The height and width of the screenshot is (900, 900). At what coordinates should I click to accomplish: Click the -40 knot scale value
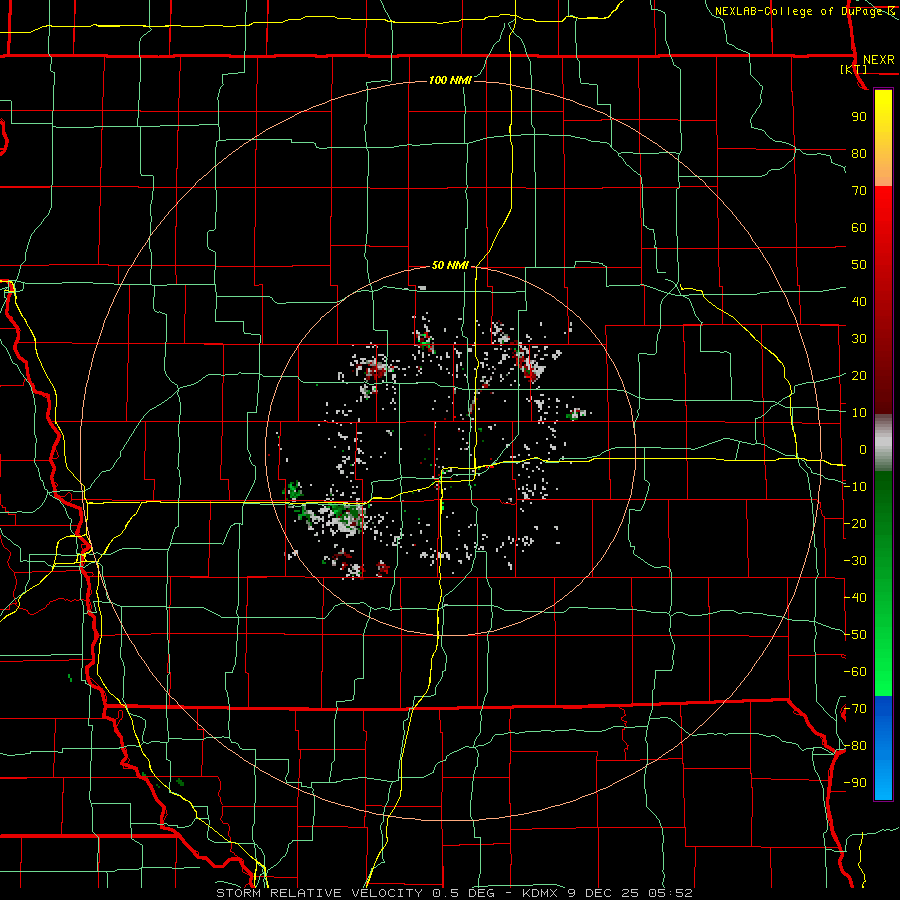click(855, 598)
